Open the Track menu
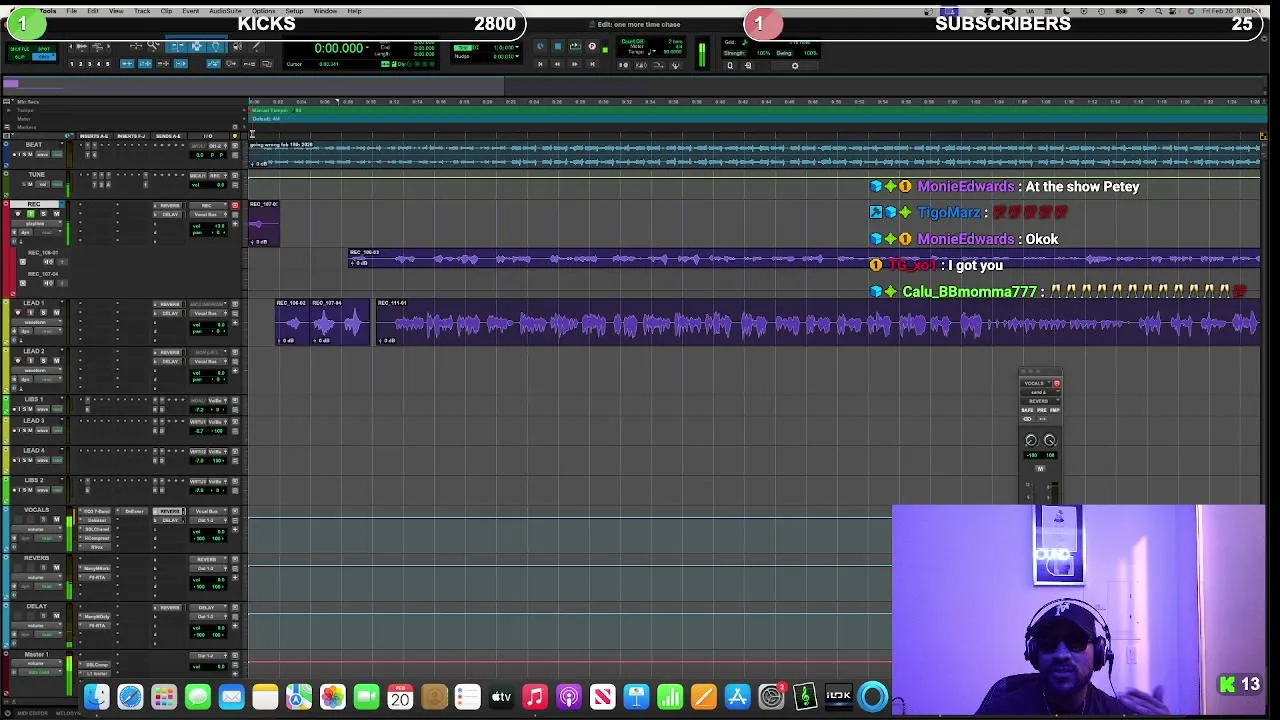 [x=142, y=10]
